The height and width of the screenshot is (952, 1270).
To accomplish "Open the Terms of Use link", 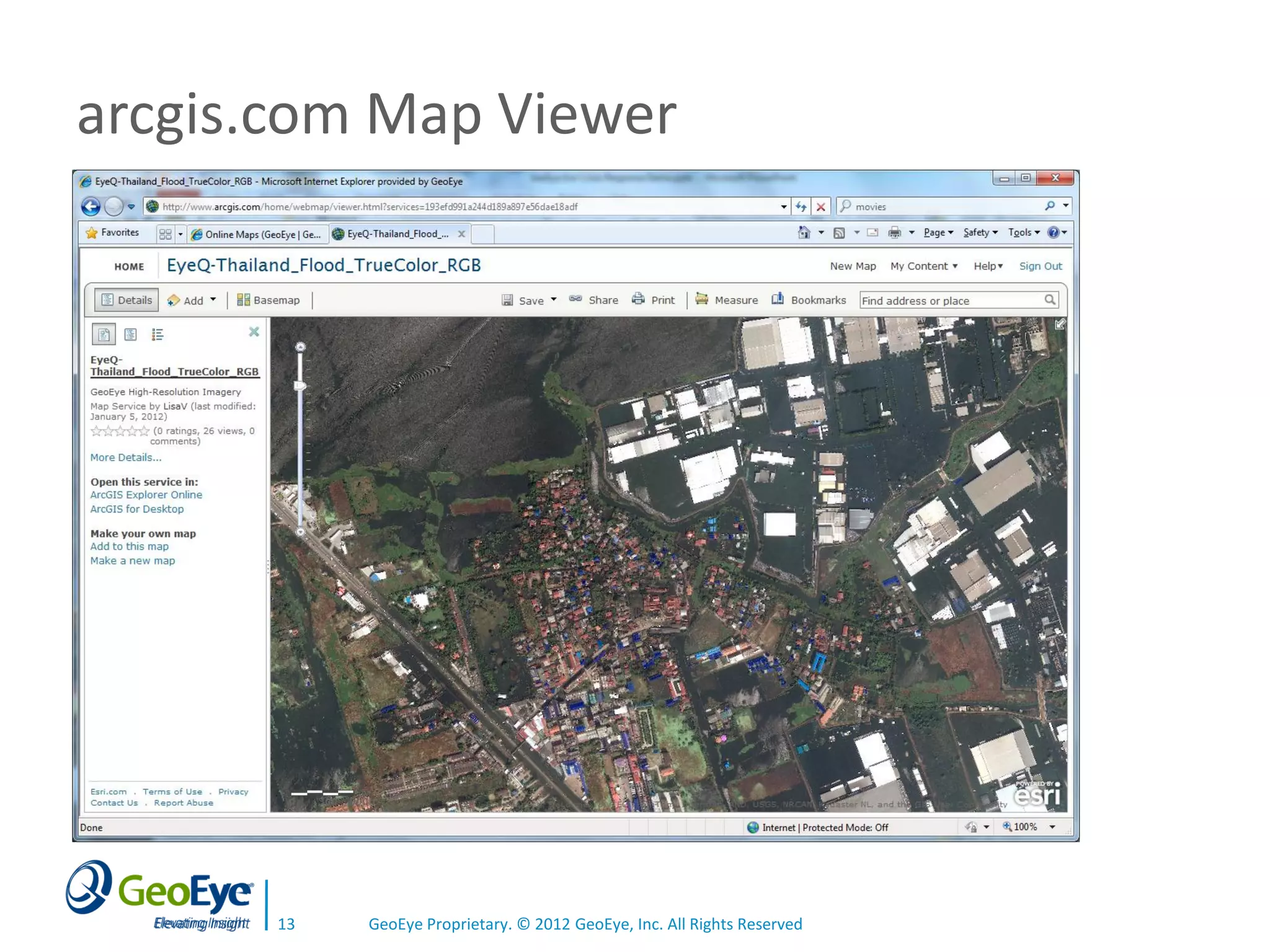I will pyautogui.click(x=172, y=791).
